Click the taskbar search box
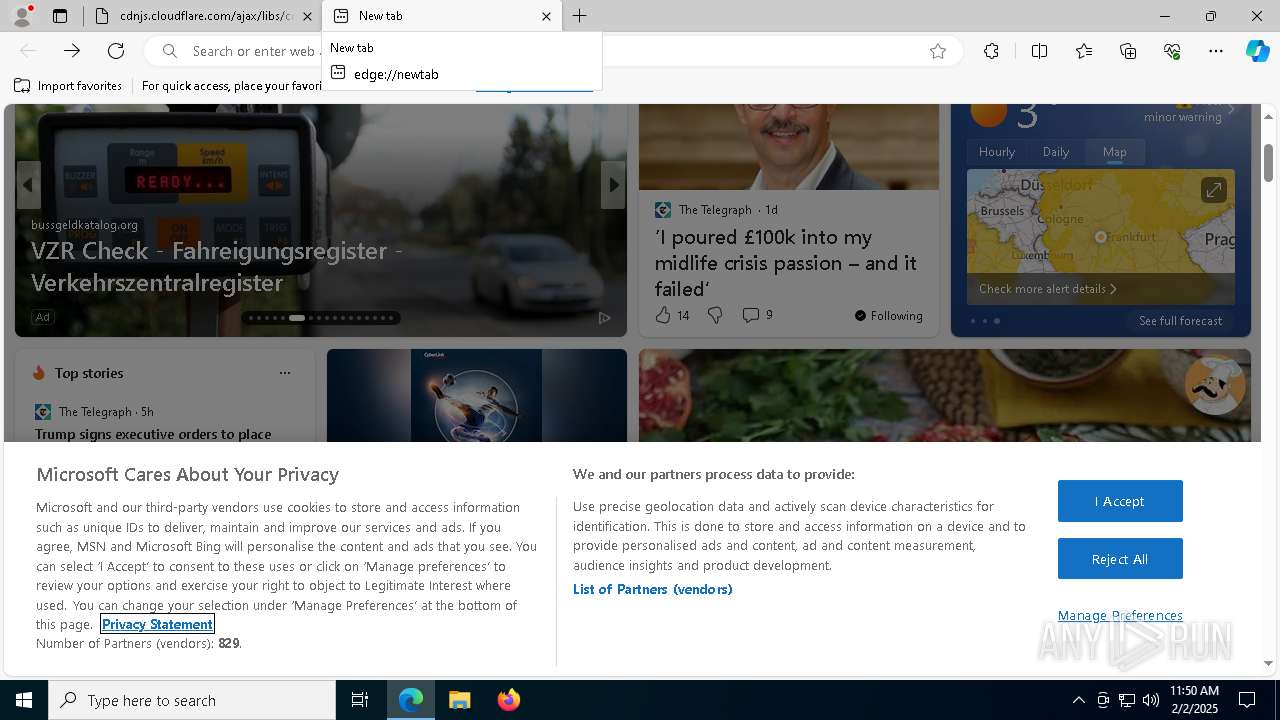The height and width of the screenshot is (720, 1280). (x=192, y=700)
